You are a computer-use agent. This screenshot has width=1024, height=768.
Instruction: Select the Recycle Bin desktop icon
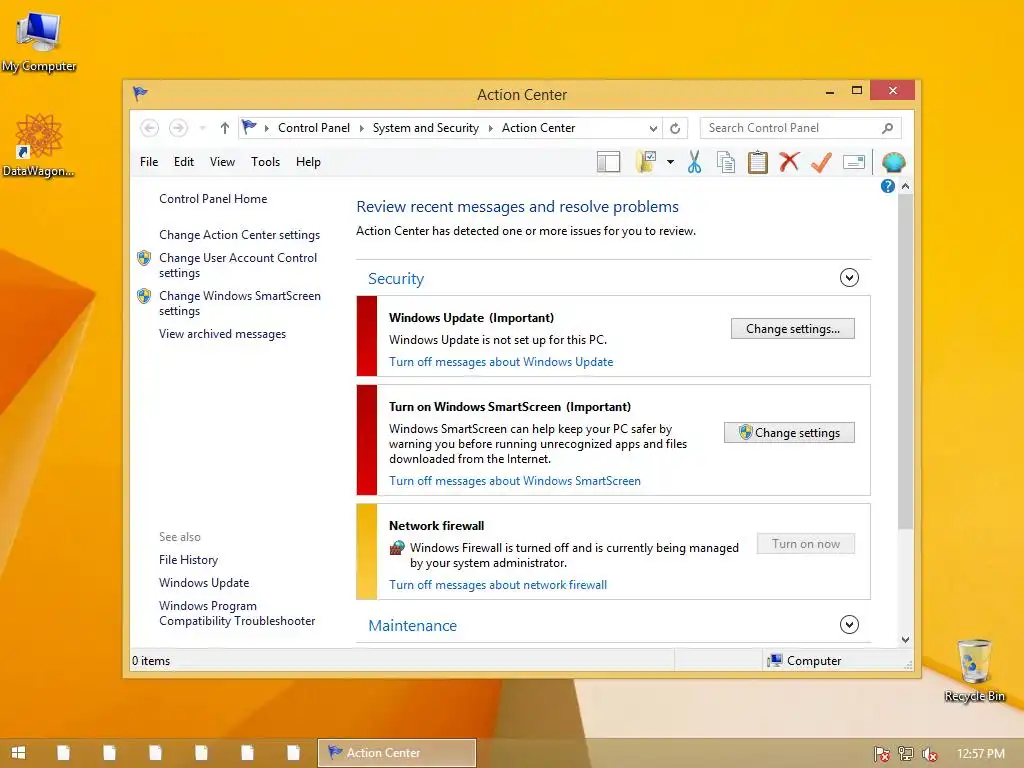click(x=974, y=670)
